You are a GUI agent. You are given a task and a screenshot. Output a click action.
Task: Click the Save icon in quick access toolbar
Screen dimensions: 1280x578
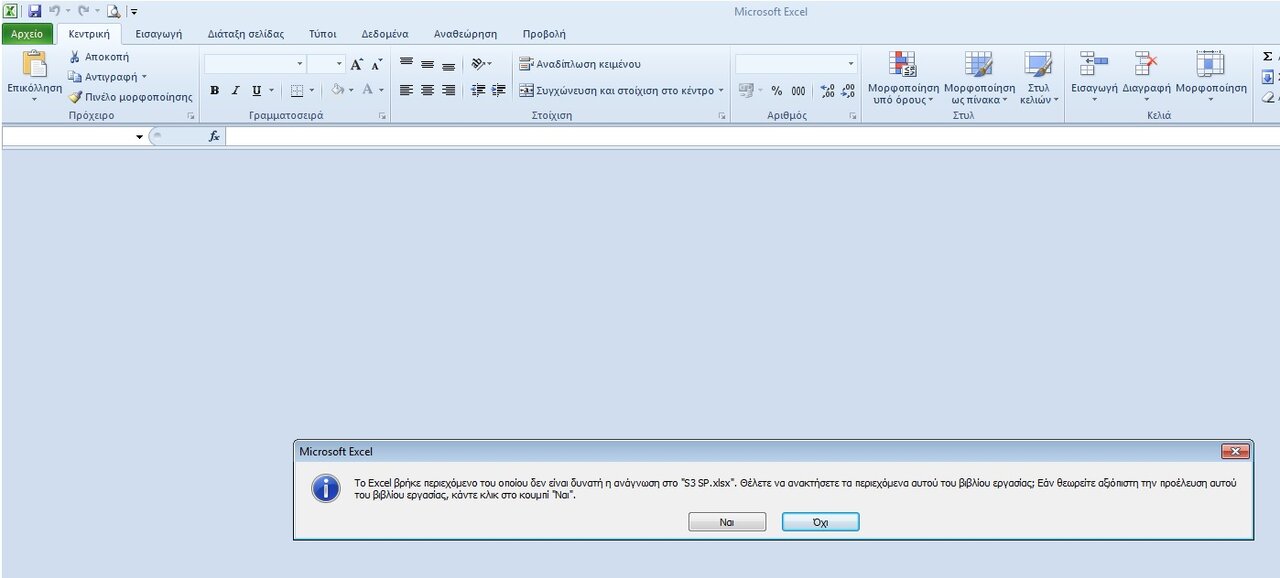coord(34,12)
